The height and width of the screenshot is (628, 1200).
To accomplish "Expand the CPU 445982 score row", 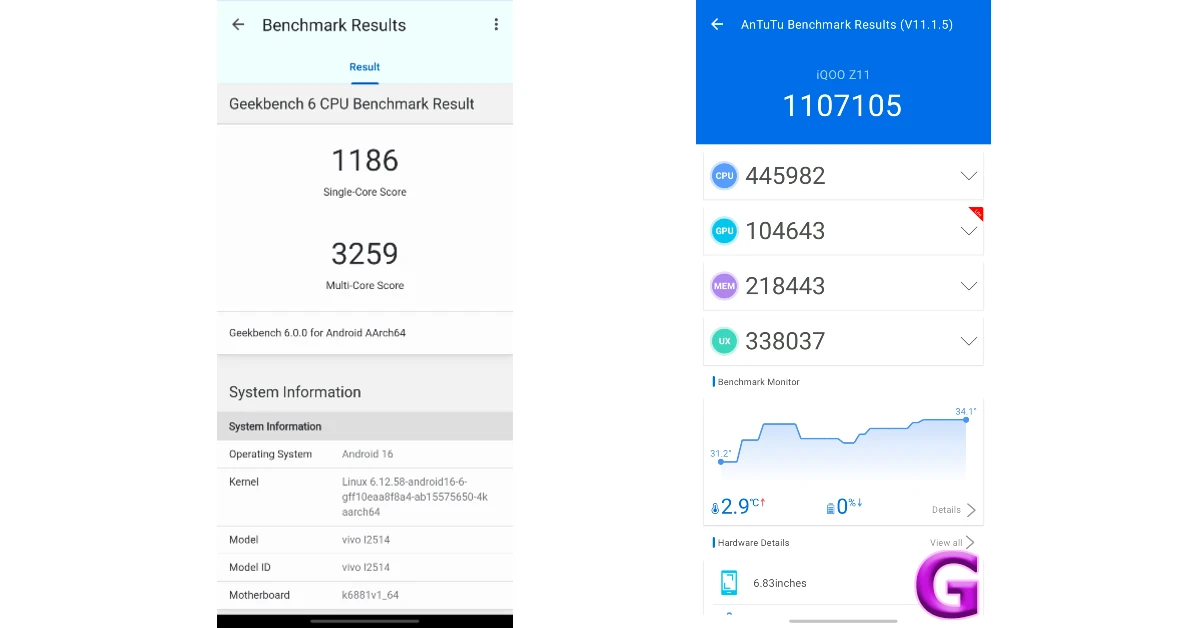I will 968,176.
